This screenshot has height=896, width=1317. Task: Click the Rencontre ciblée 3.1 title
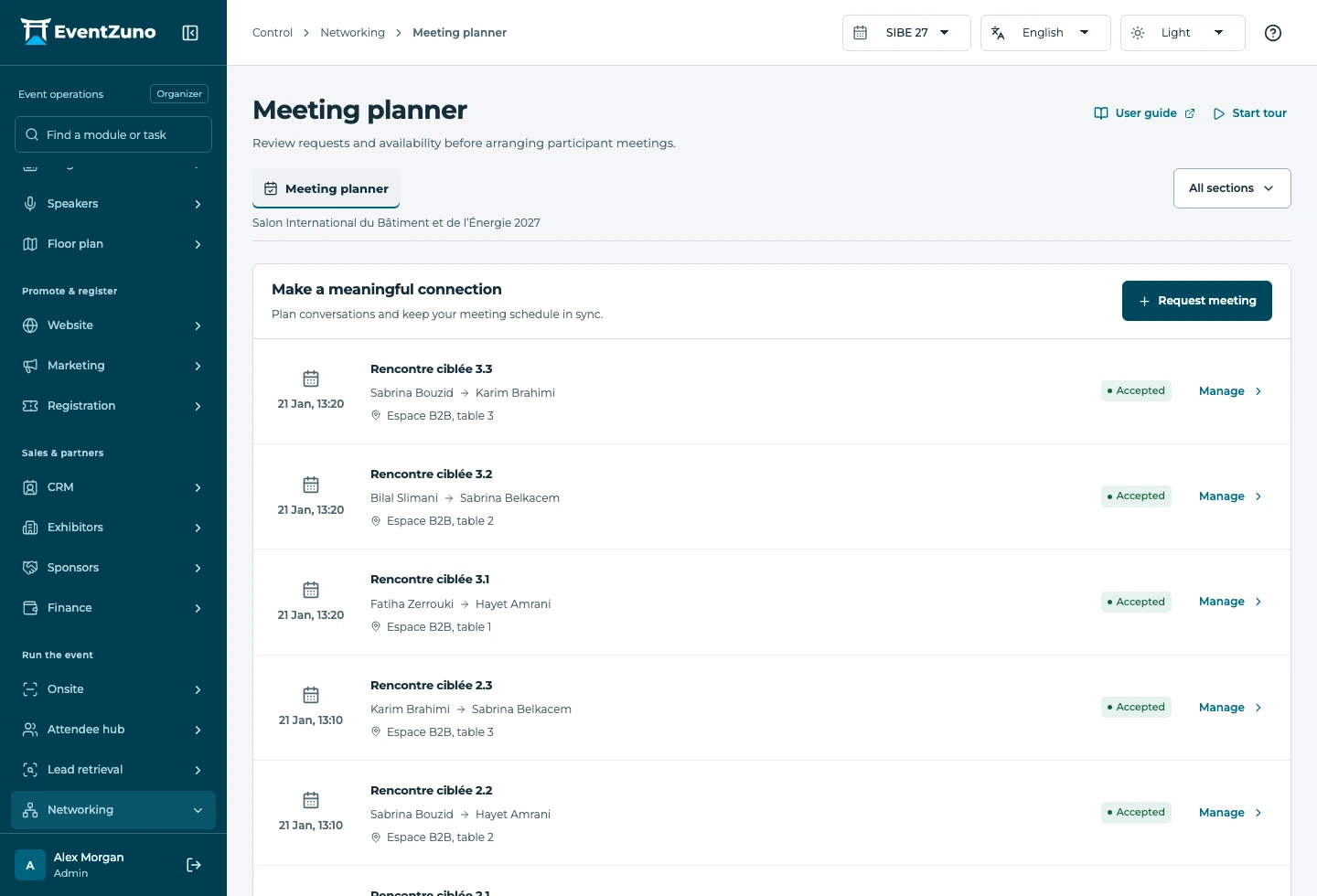[x=430, y=580]
